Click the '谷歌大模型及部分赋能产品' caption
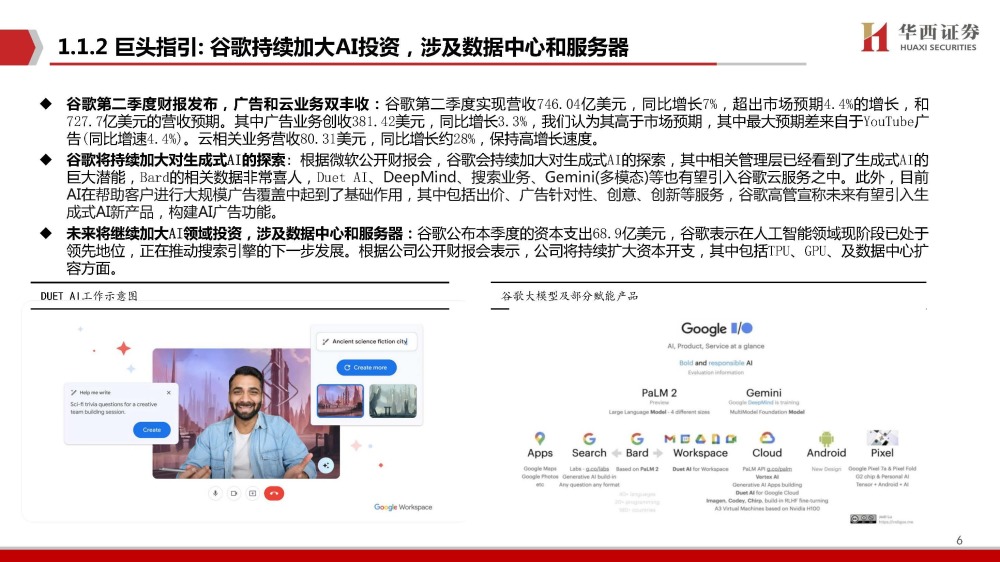 [570, 296]
